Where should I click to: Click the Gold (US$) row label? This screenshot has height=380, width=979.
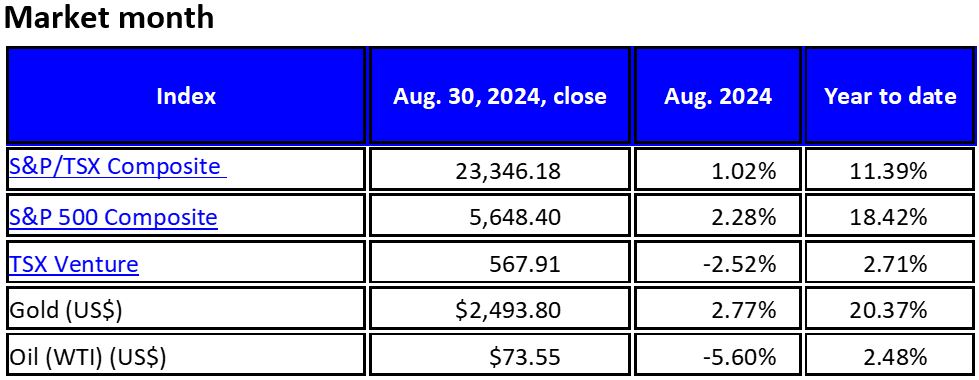coord(66,310)
